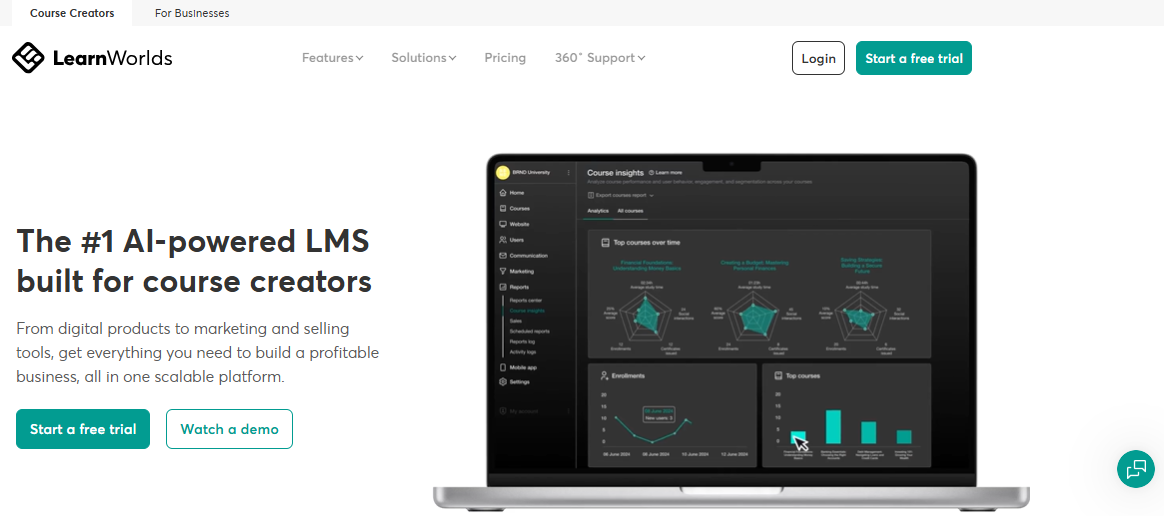Open the Pricing page

pos(505,58)
